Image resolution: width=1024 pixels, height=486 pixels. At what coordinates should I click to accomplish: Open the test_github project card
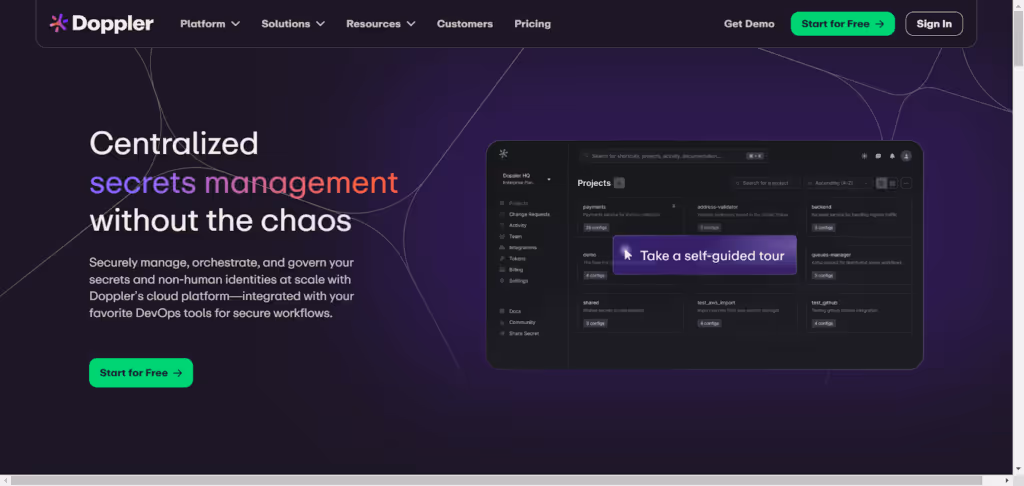point(859,314)
